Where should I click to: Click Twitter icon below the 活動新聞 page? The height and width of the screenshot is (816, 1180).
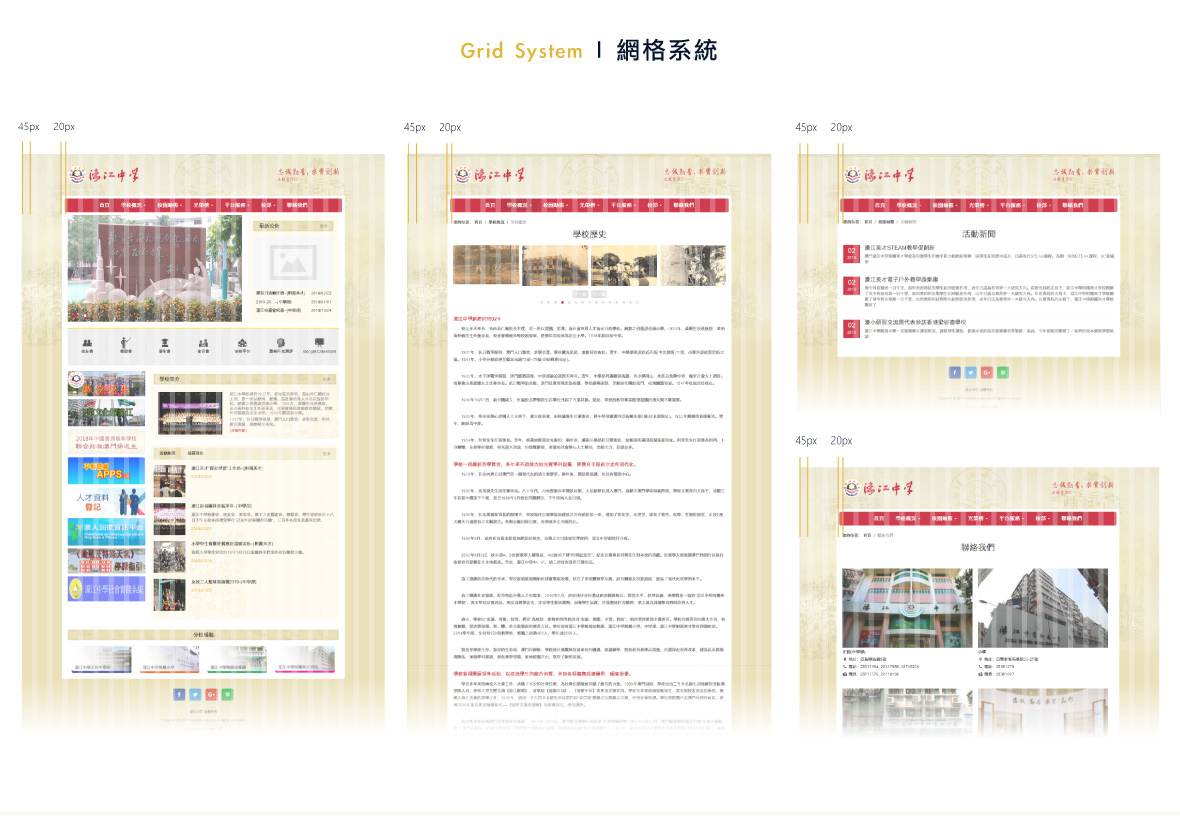971,372
